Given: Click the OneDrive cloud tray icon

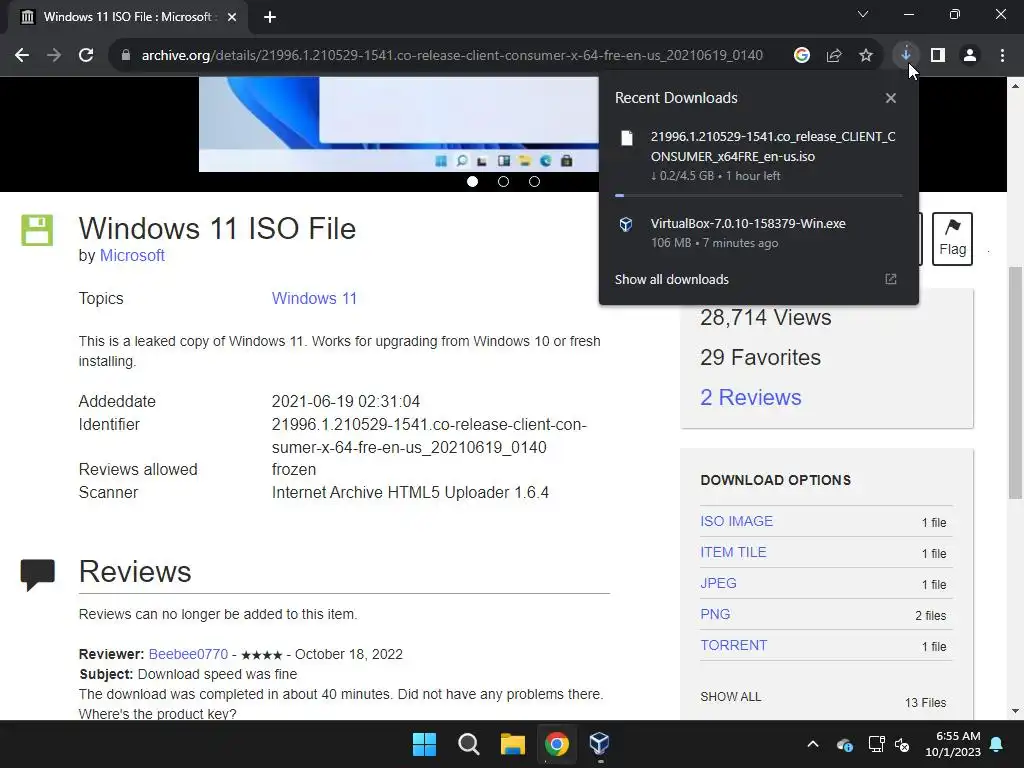Looking at the screenshot, I should (x=844, y=744).
